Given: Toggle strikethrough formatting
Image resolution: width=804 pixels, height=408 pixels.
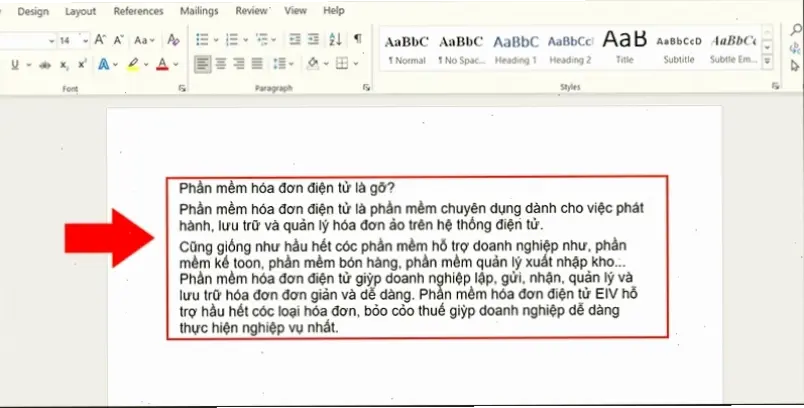Looking at the screenshot, I should [45, 65].
